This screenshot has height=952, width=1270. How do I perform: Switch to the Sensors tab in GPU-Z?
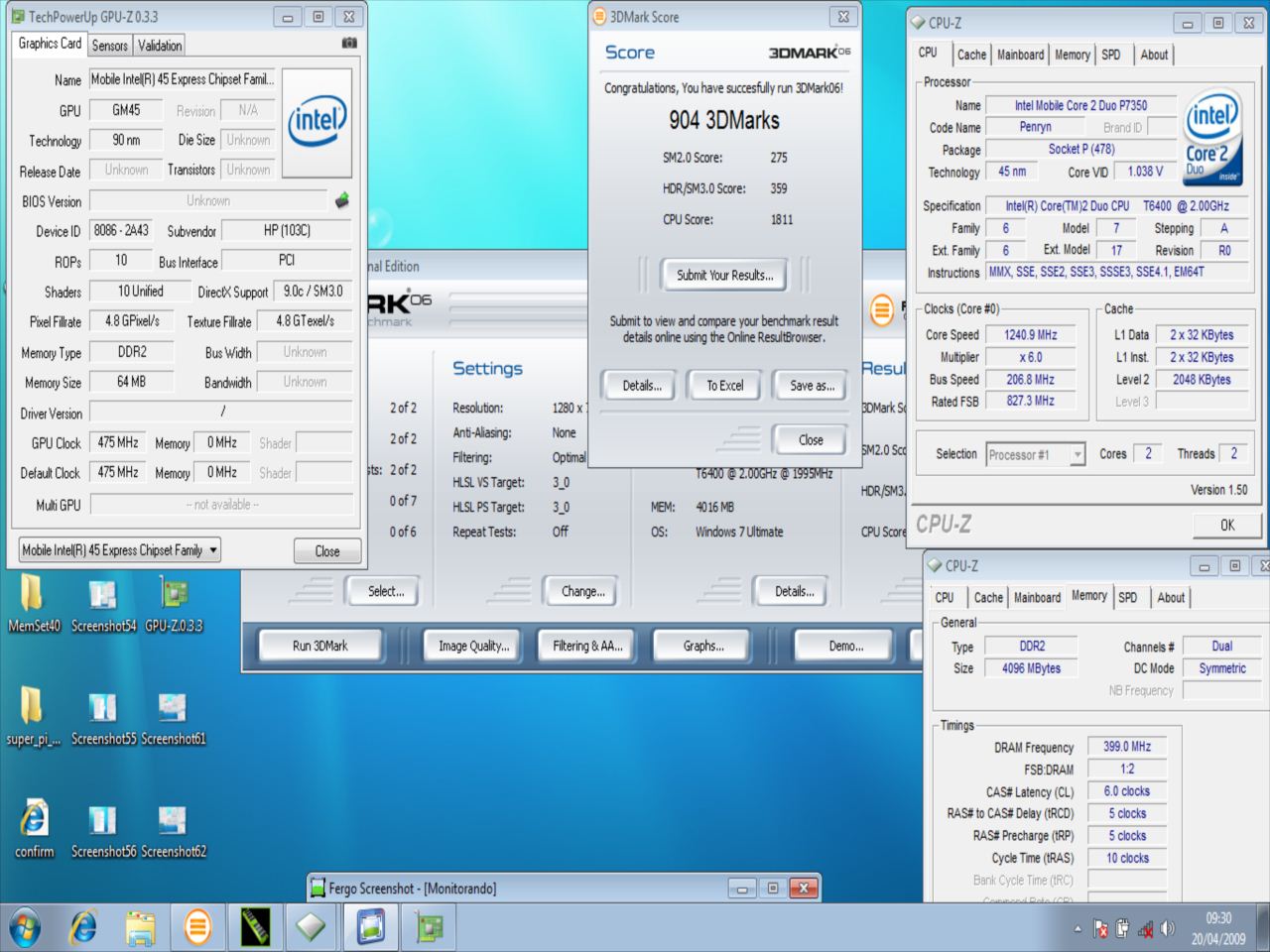point(110,46)
